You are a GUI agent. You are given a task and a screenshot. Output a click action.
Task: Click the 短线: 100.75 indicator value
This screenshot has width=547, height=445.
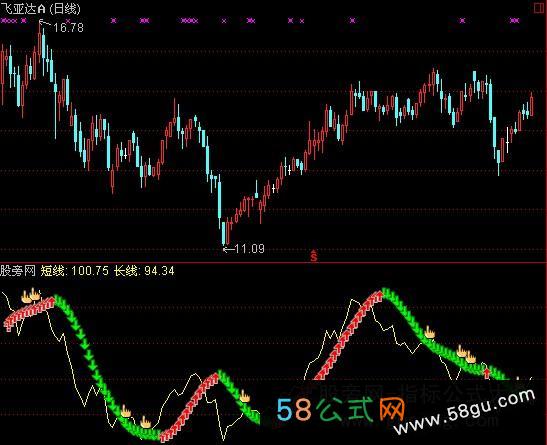coord(74,271)
